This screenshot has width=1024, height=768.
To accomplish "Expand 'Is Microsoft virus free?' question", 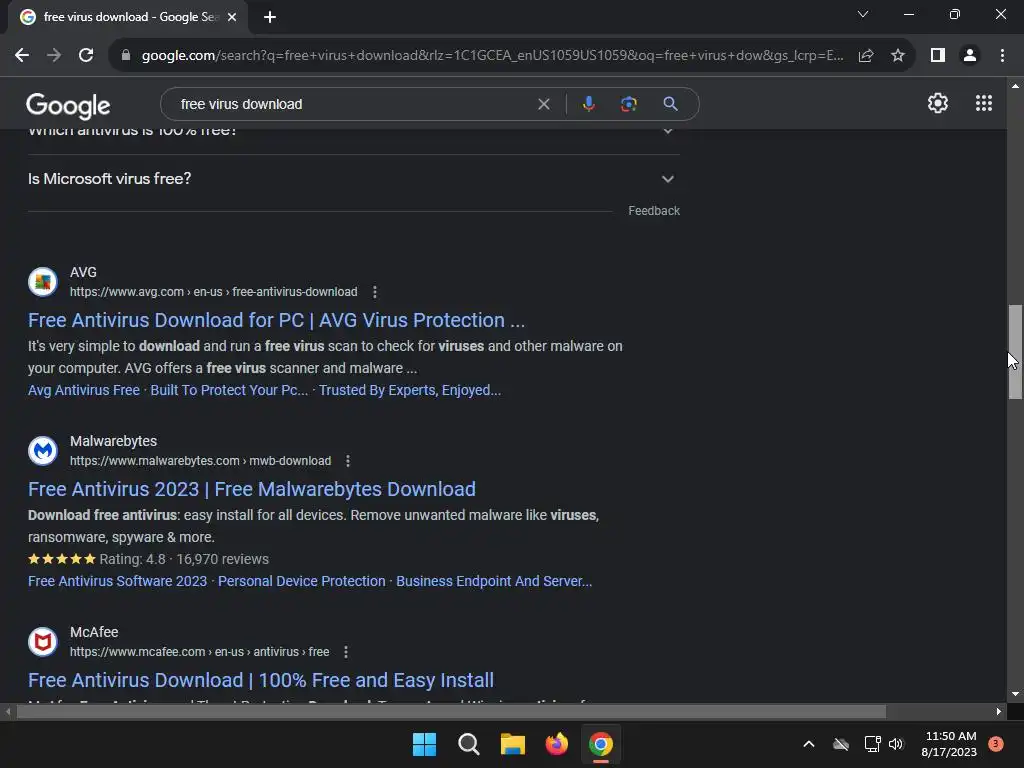I will tap(353, 179).
